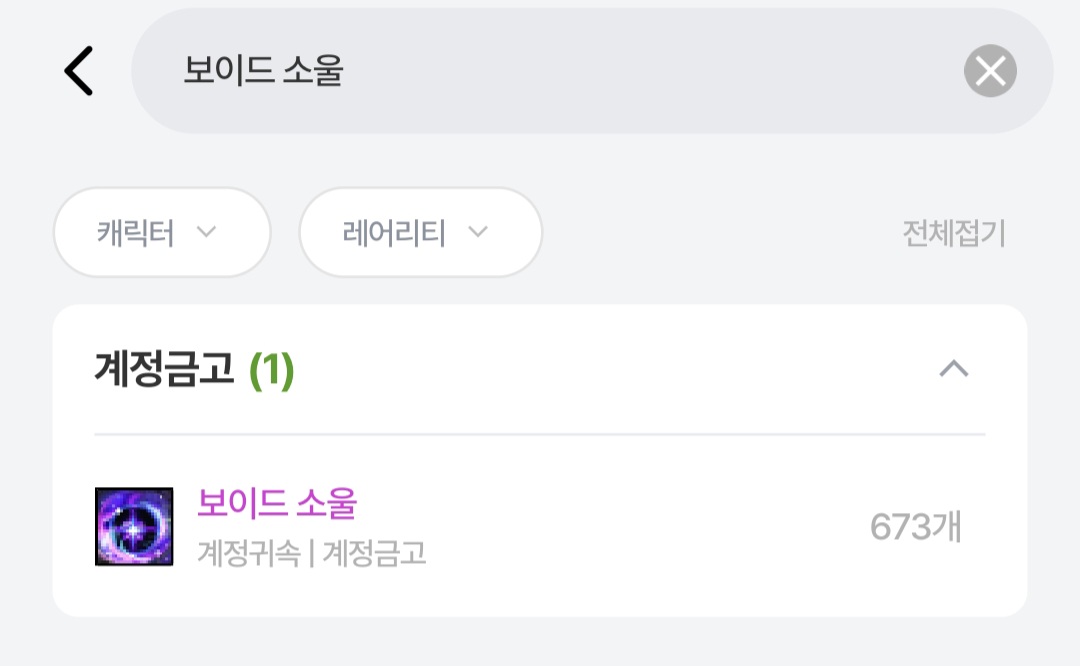Viewport: 1080px width, 666px height.
Task: Go back using the left arrow icon
Action: (79, 71)
